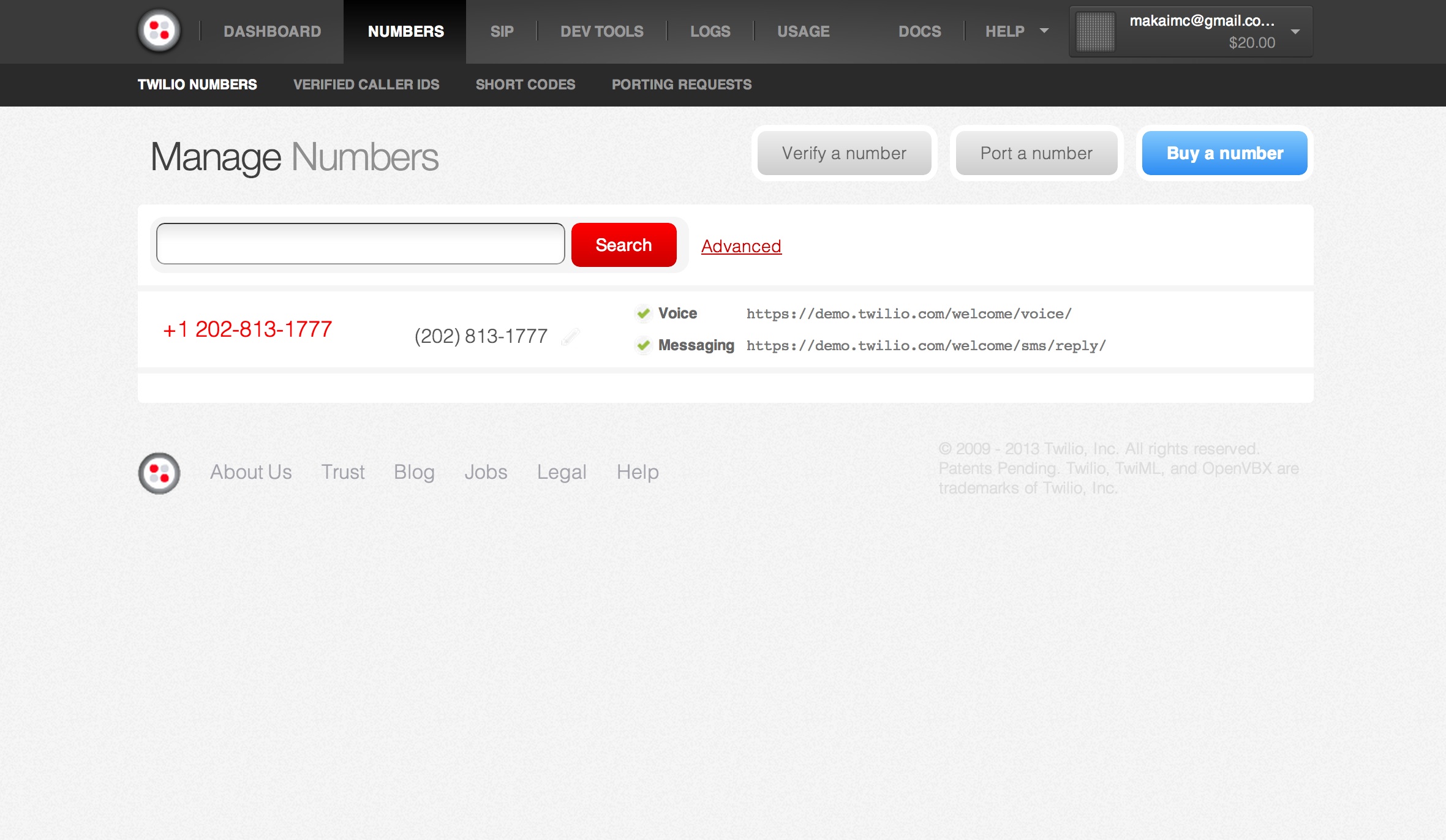Open the Usage page
The height and width of the screenshot is (840, 1446).
(x=804, y=31)
